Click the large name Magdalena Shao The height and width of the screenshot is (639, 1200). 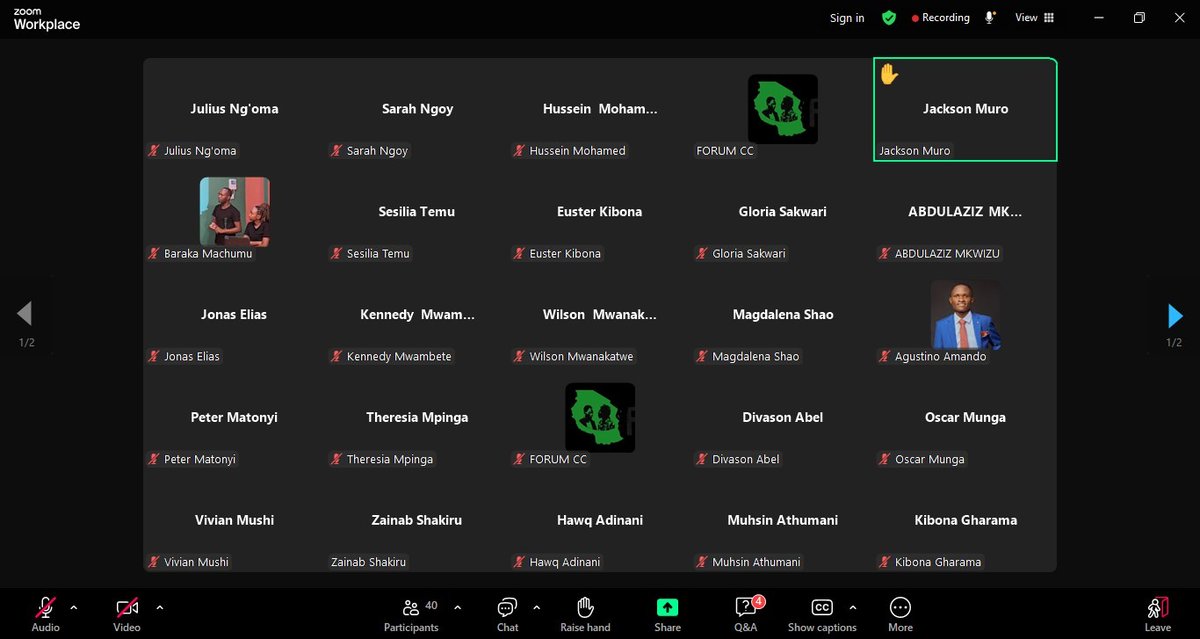tap(783, 315)
